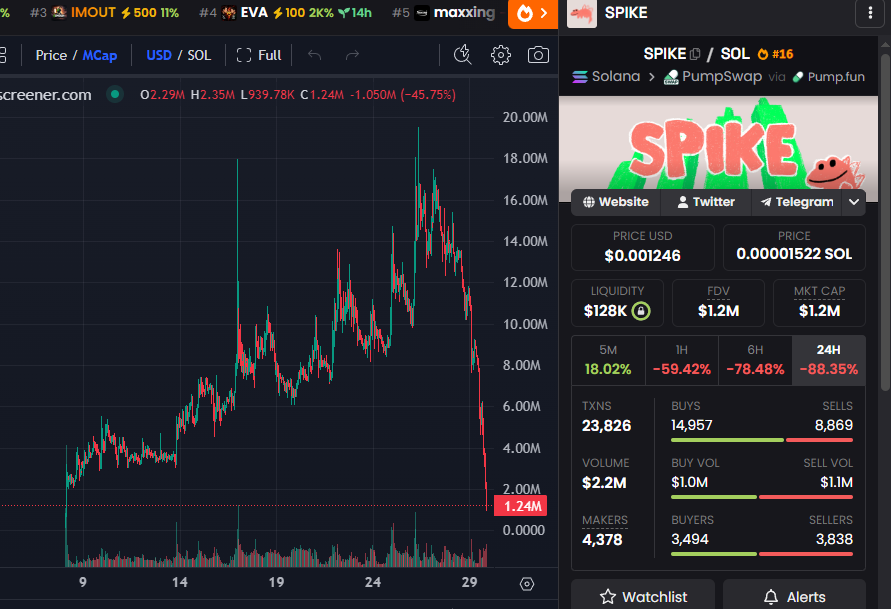Enter Full screen chart mode
891x609 pixels.
259,55
